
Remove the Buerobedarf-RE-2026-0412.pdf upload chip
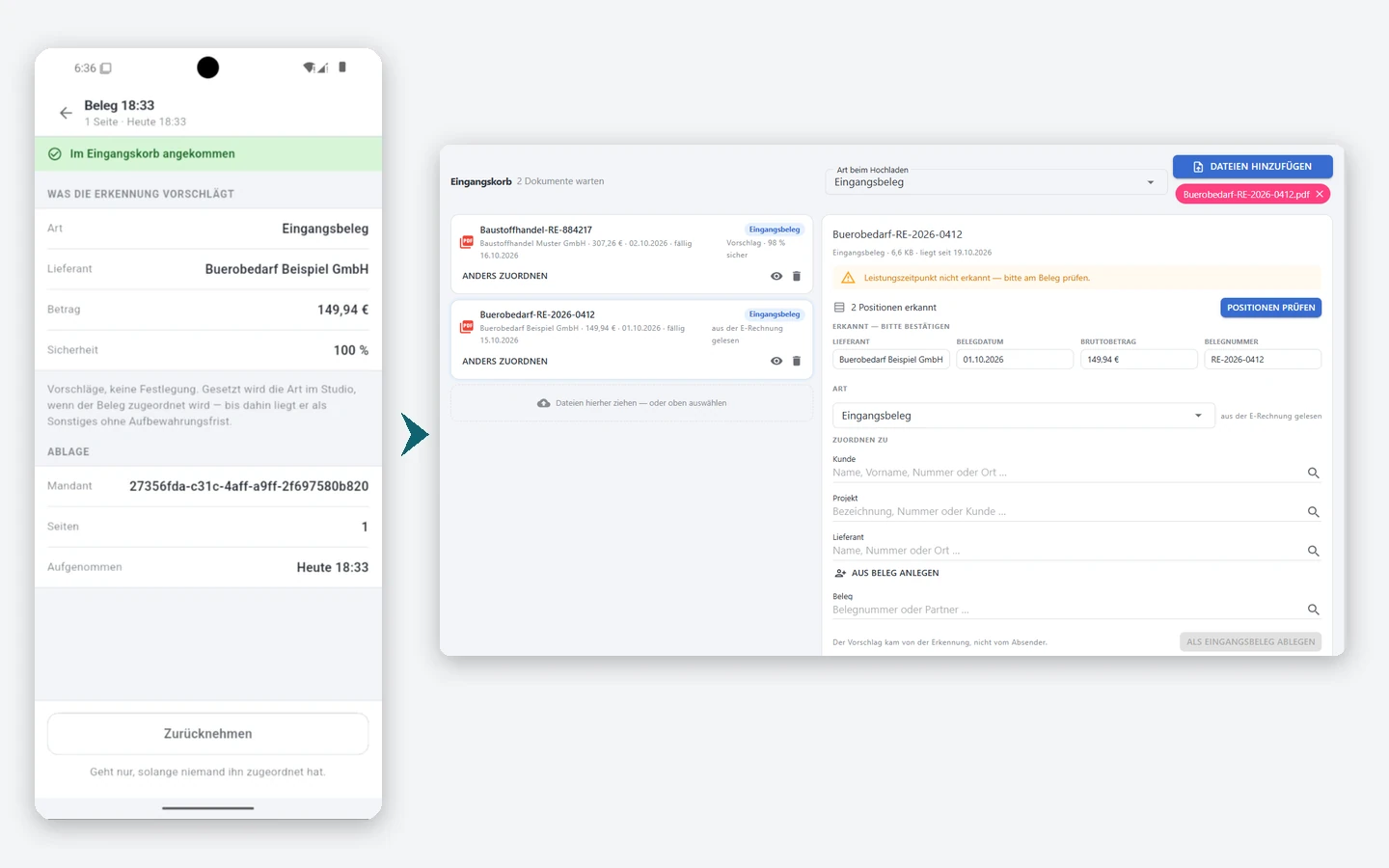tap(1320, 194)
